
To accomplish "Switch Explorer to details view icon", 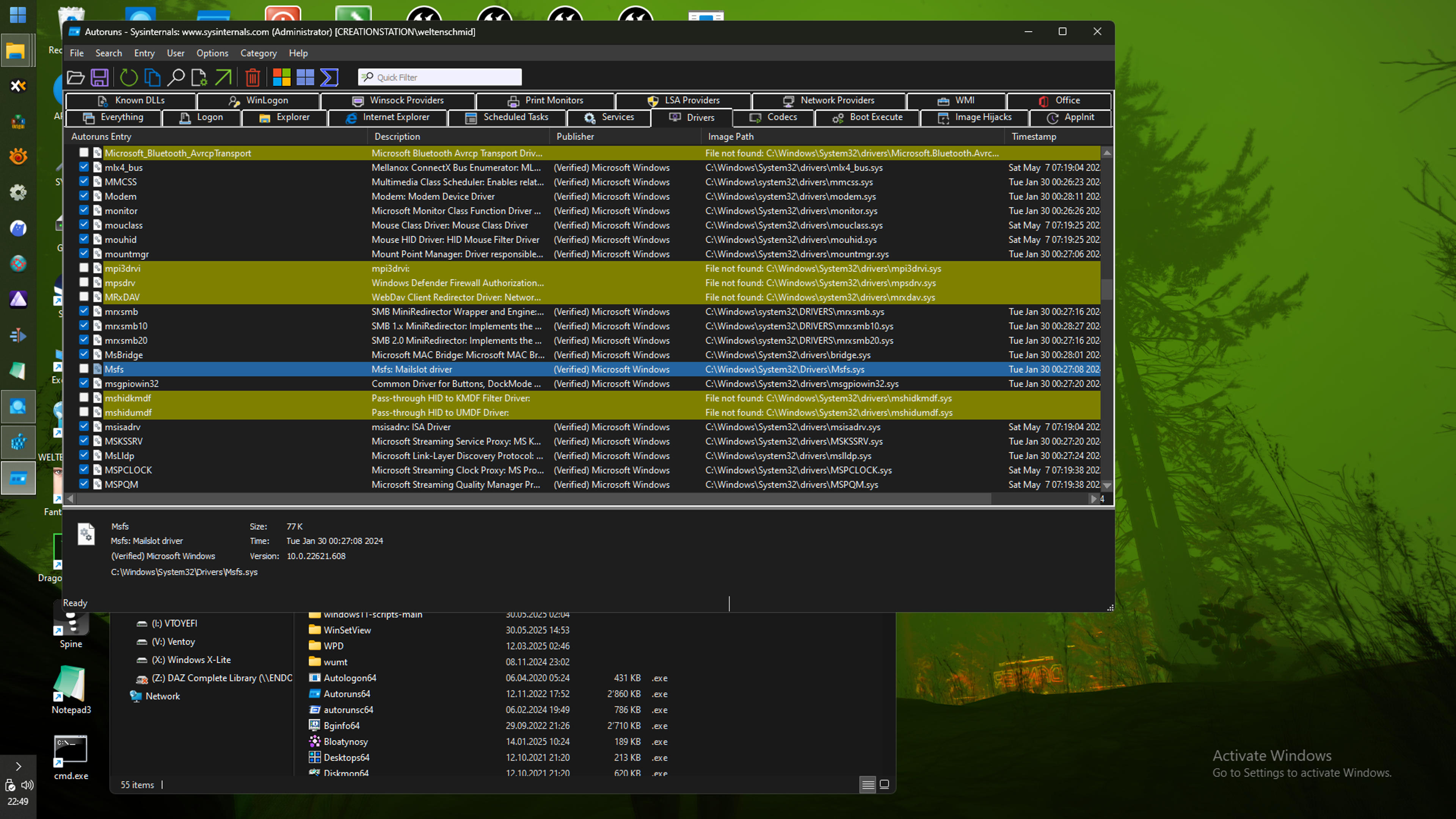I will 868,784.
